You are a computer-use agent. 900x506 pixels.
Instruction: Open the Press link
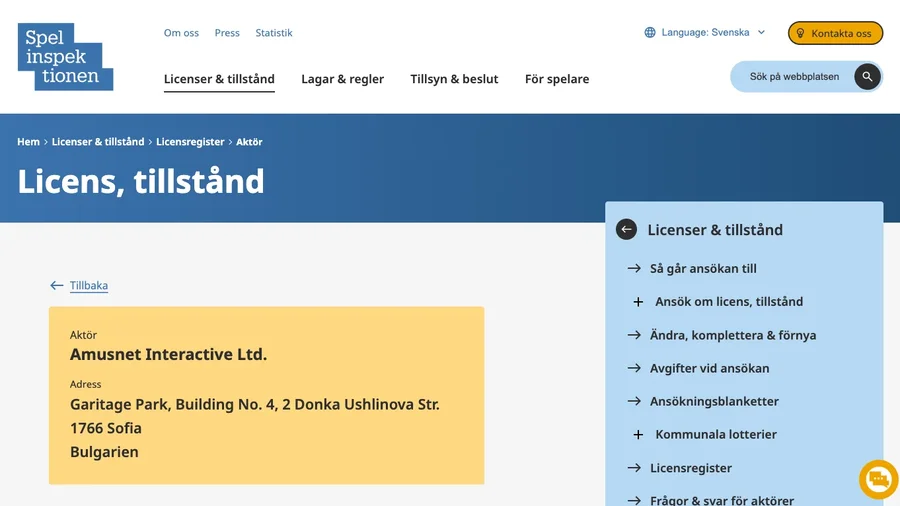[x=227, y=33]
